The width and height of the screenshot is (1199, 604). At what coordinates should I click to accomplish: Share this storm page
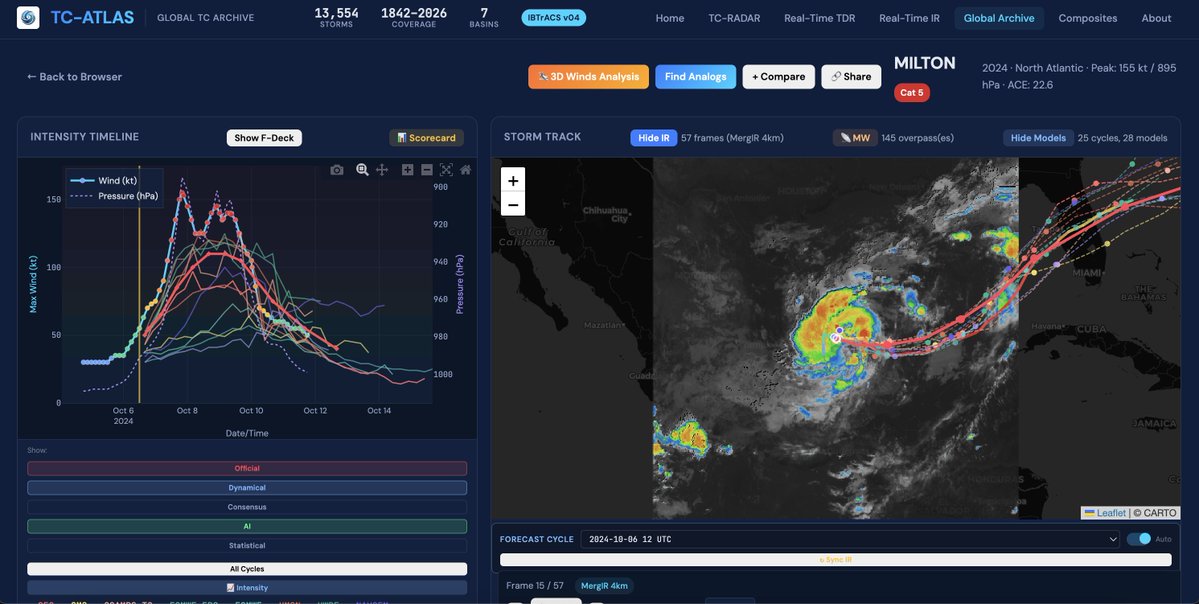[x=851, y=76]
